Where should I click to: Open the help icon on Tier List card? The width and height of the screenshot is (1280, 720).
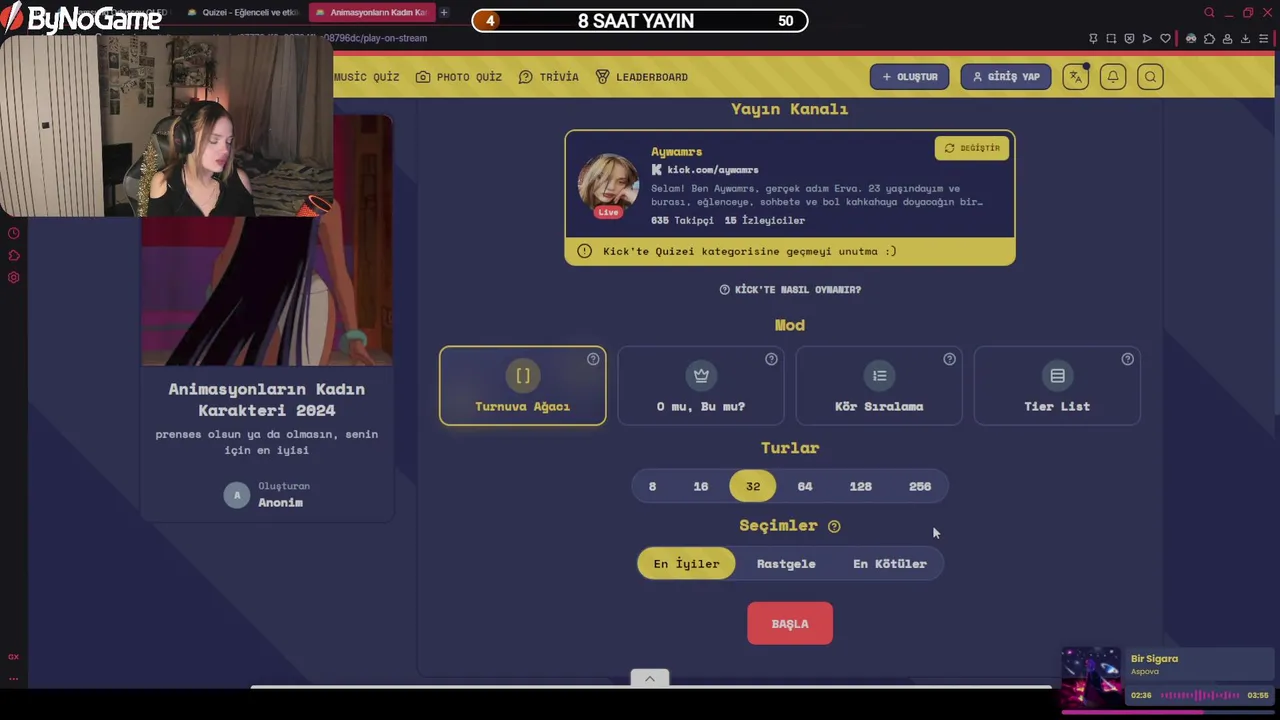pos(1127,359)
